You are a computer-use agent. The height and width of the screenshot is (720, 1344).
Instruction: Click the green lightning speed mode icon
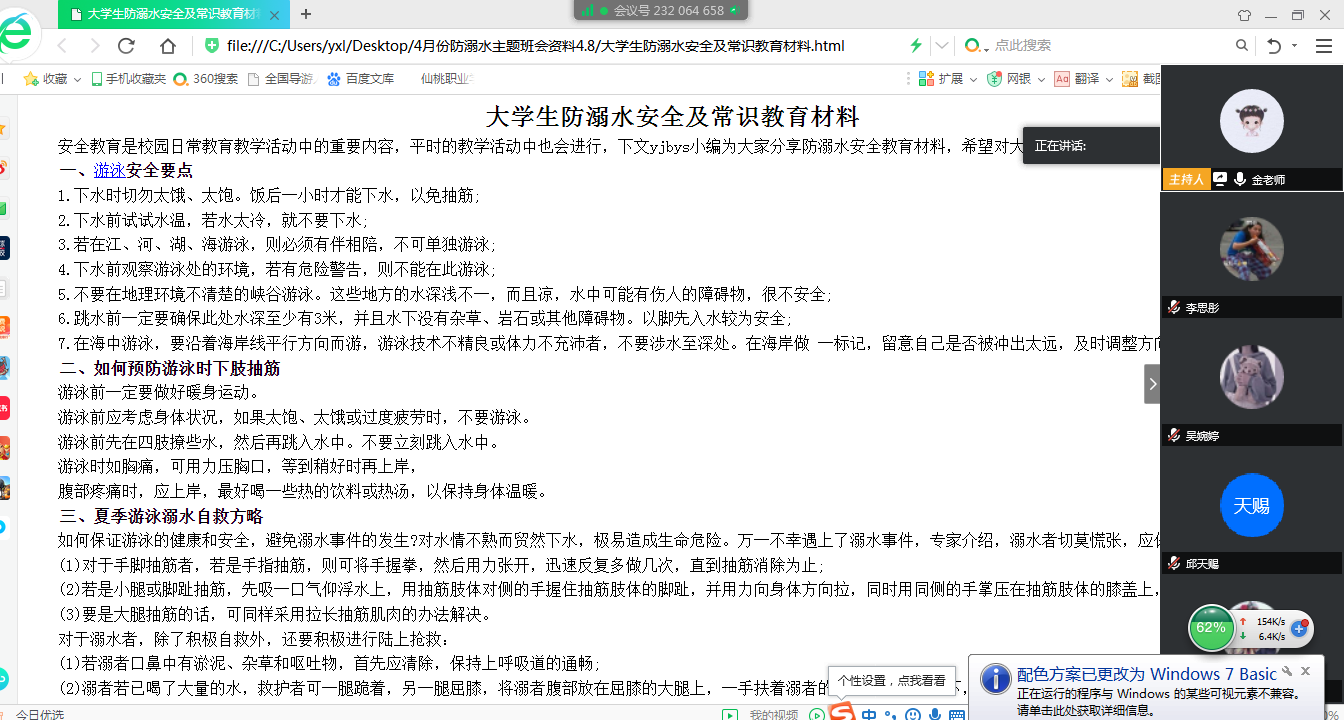[916, 46]
